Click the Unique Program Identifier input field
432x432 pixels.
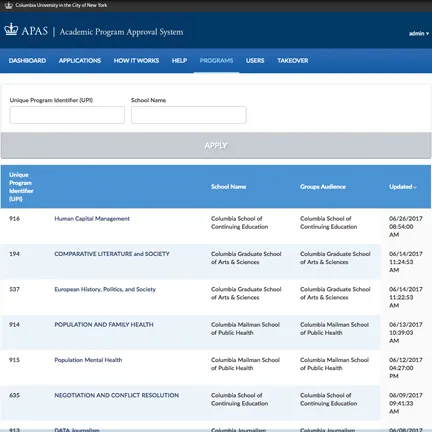click(67, 115)
